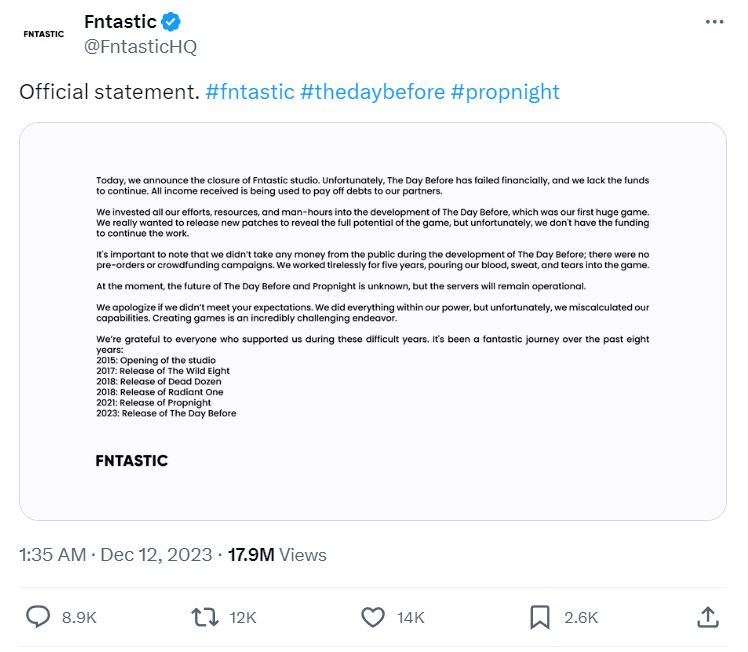Repost the tweet via retweet icon
Viewport: 748px width, 652px height.
pyautogui.click(x=204, y=617)
